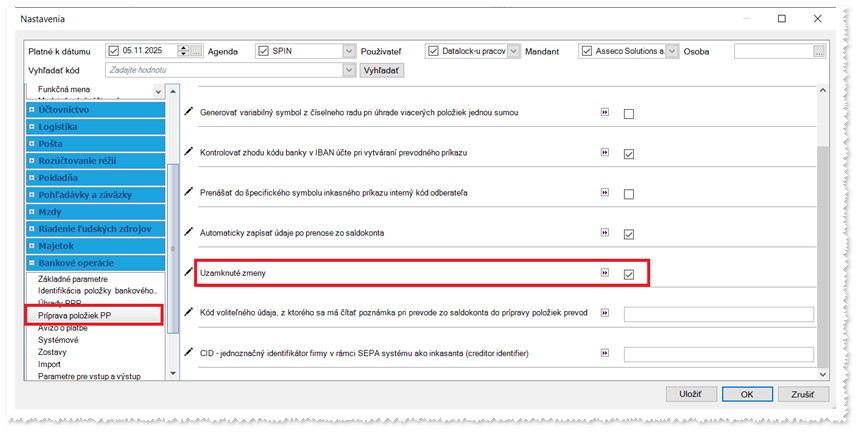Click the right panel vertical scrollbar
The width and height of the screenshot is (861, 435).
point(823,230)
